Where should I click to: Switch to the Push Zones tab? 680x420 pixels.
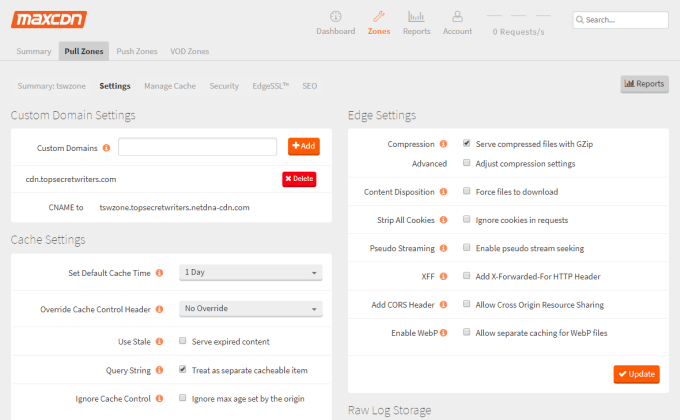pos(137,51)
